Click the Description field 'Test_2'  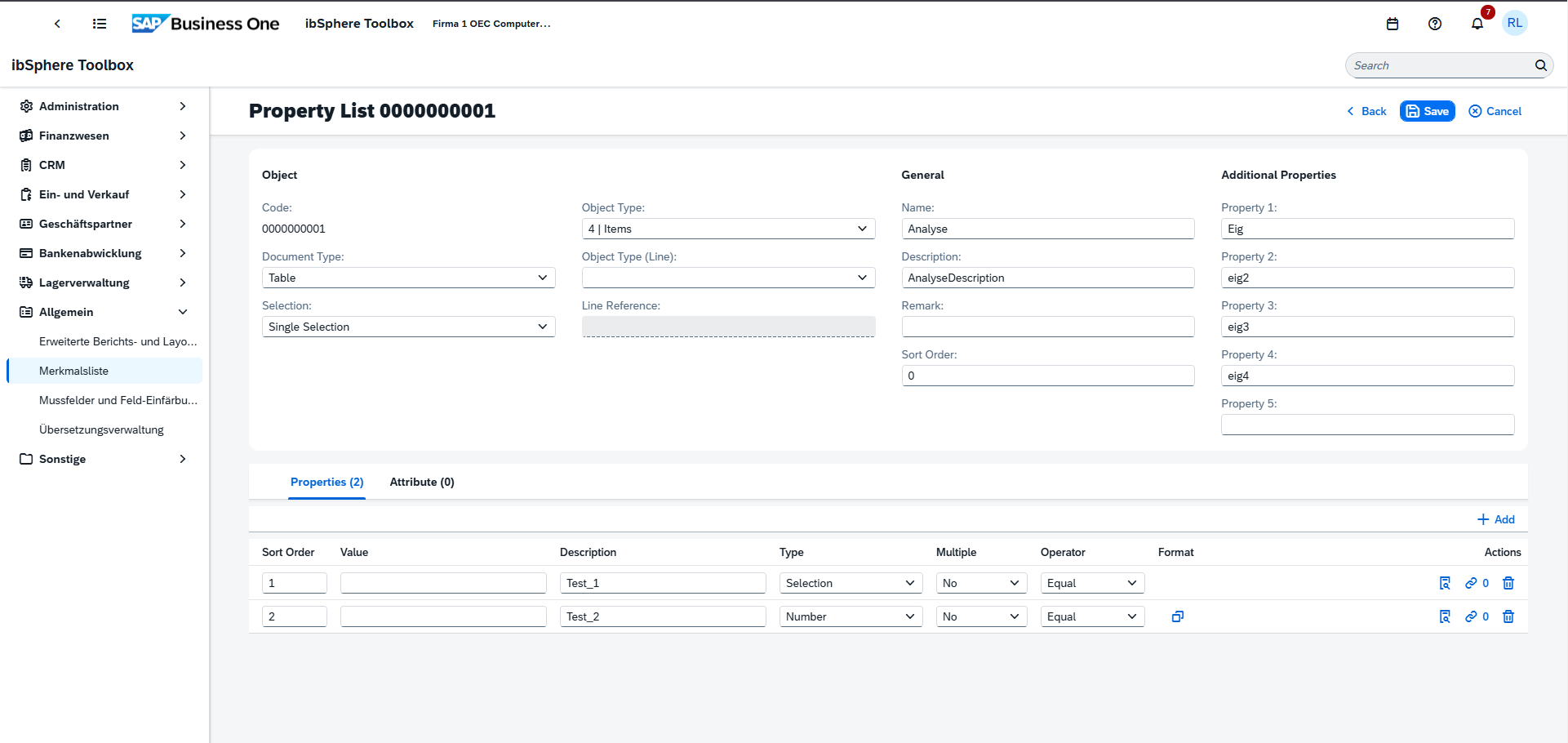coord(663,616)
